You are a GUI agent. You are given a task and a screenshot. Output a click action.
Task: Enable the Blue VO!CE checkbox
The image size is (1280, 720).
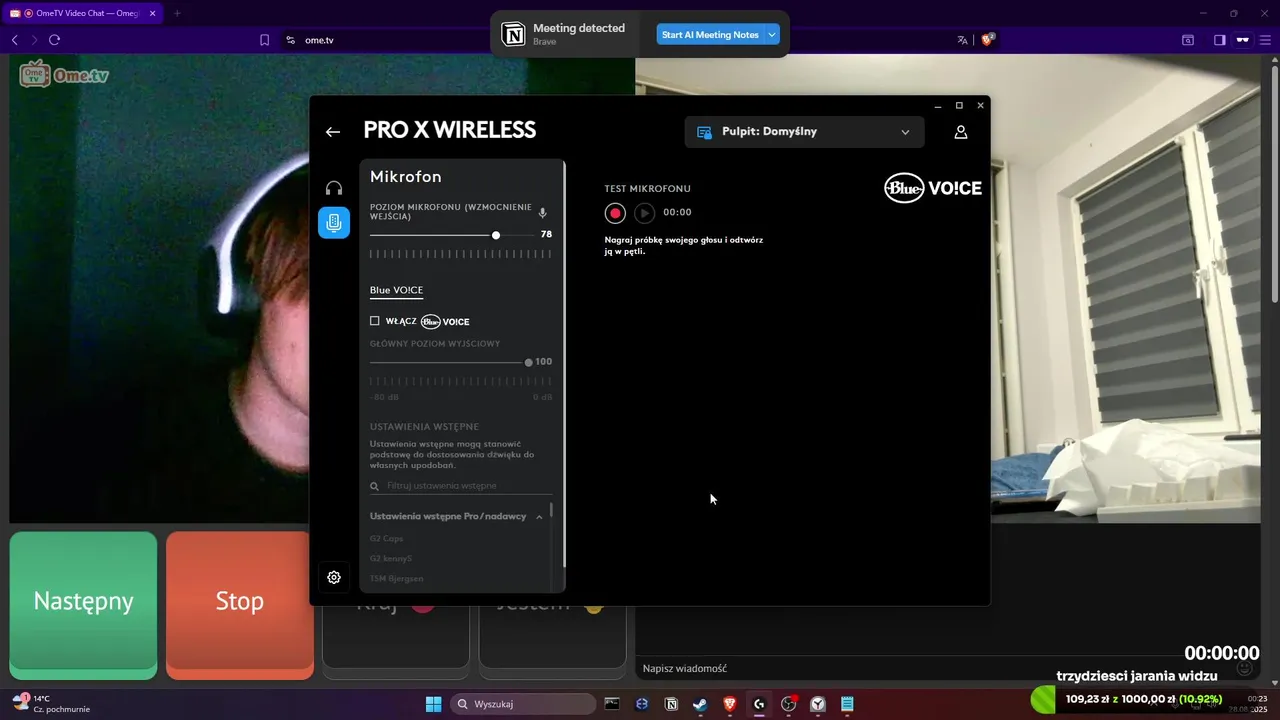pos(375,321)
